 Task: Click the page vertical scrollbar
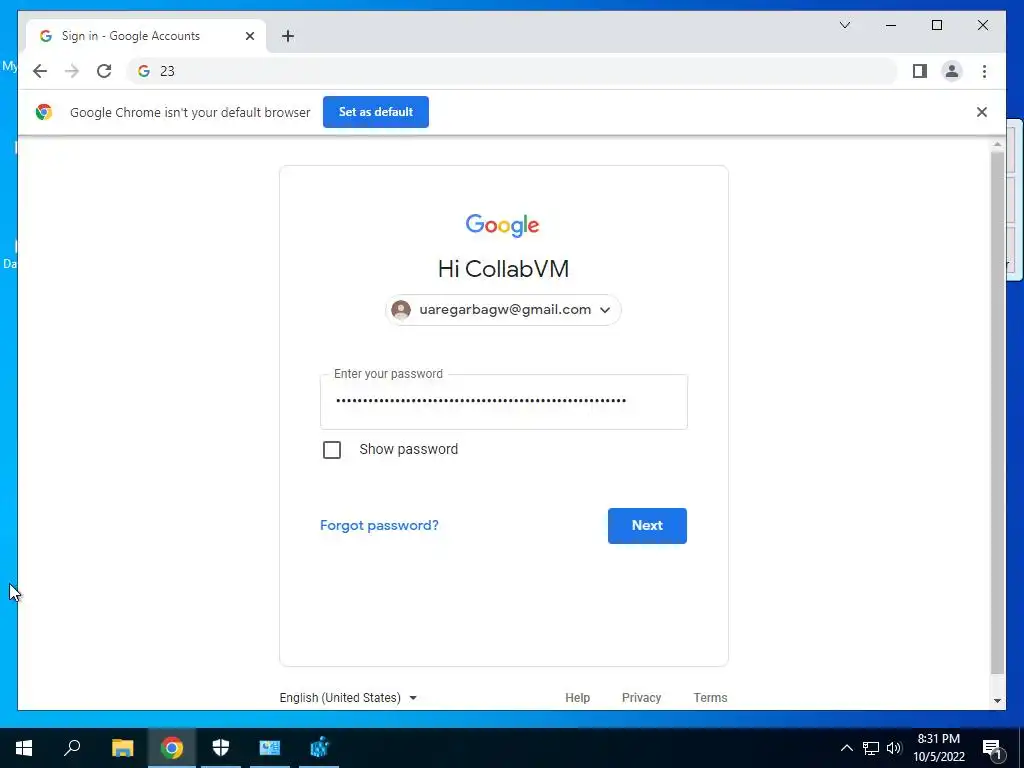(997, 411)
